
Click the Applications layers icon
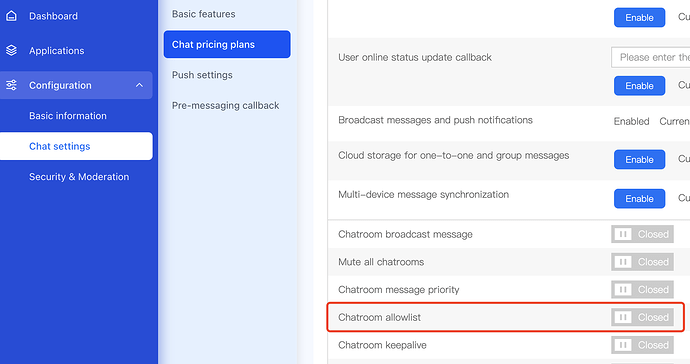pos(11,51)
